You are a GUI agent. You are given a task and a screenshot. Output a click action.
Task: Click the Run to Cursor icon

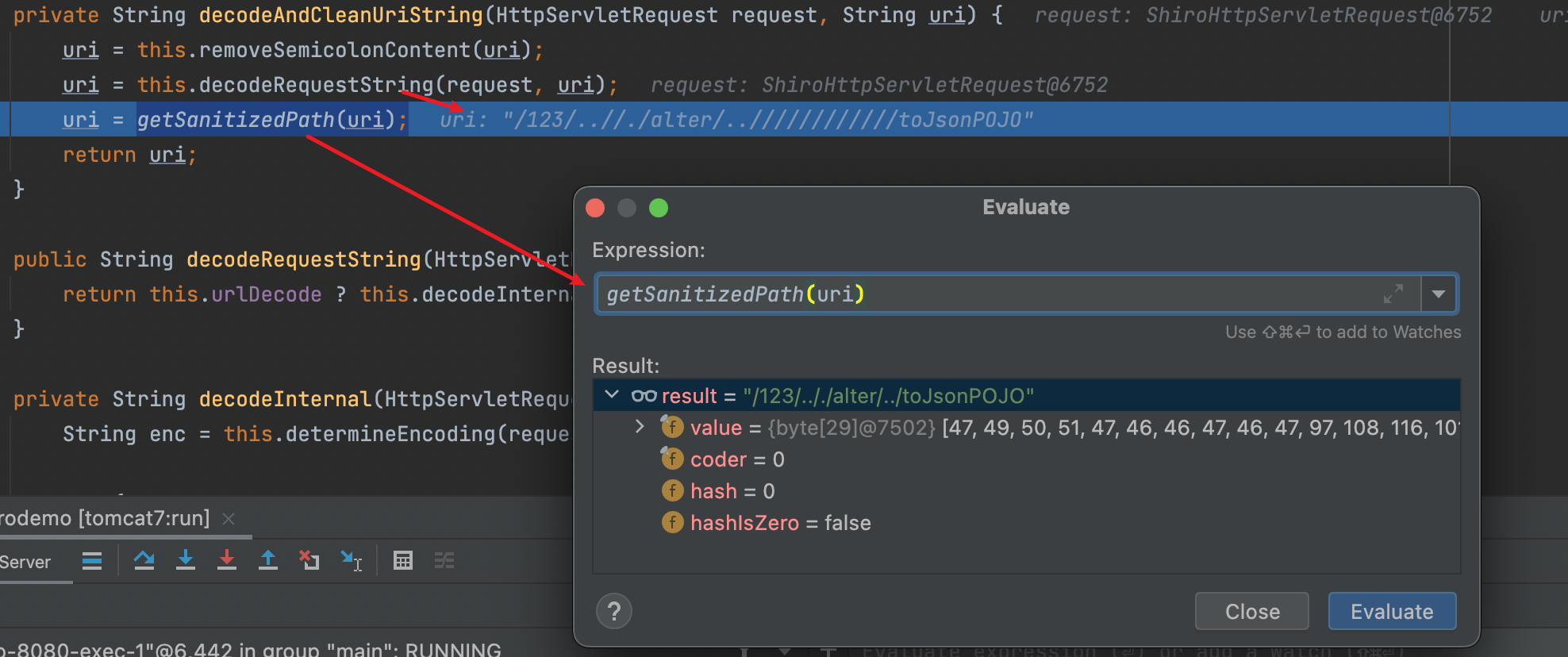[351, 561]
